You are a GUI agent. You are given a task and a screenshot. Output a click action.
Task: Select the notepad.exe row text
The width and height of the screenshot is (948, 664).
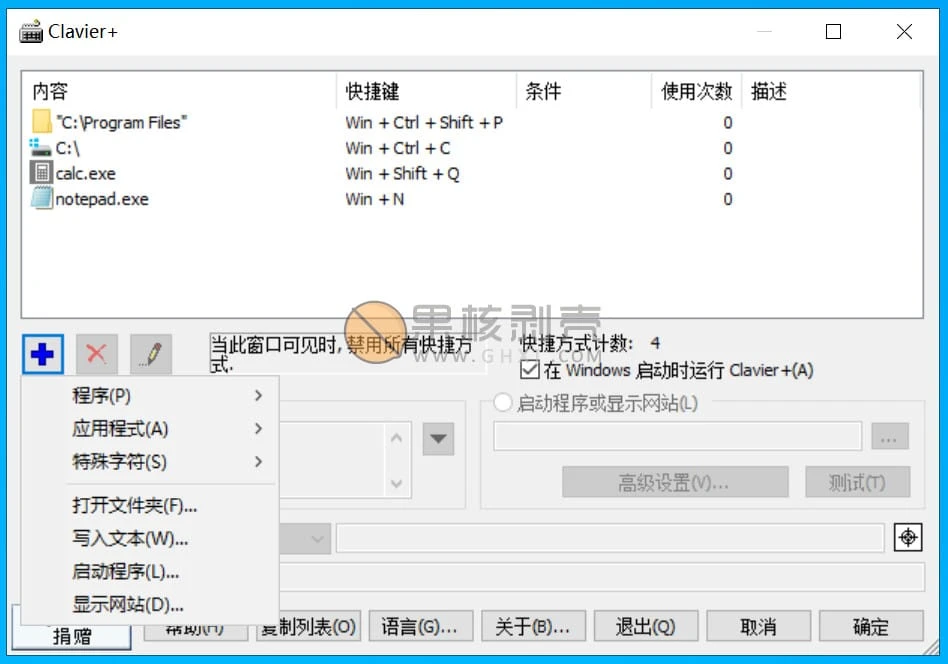tap(102, 200)
